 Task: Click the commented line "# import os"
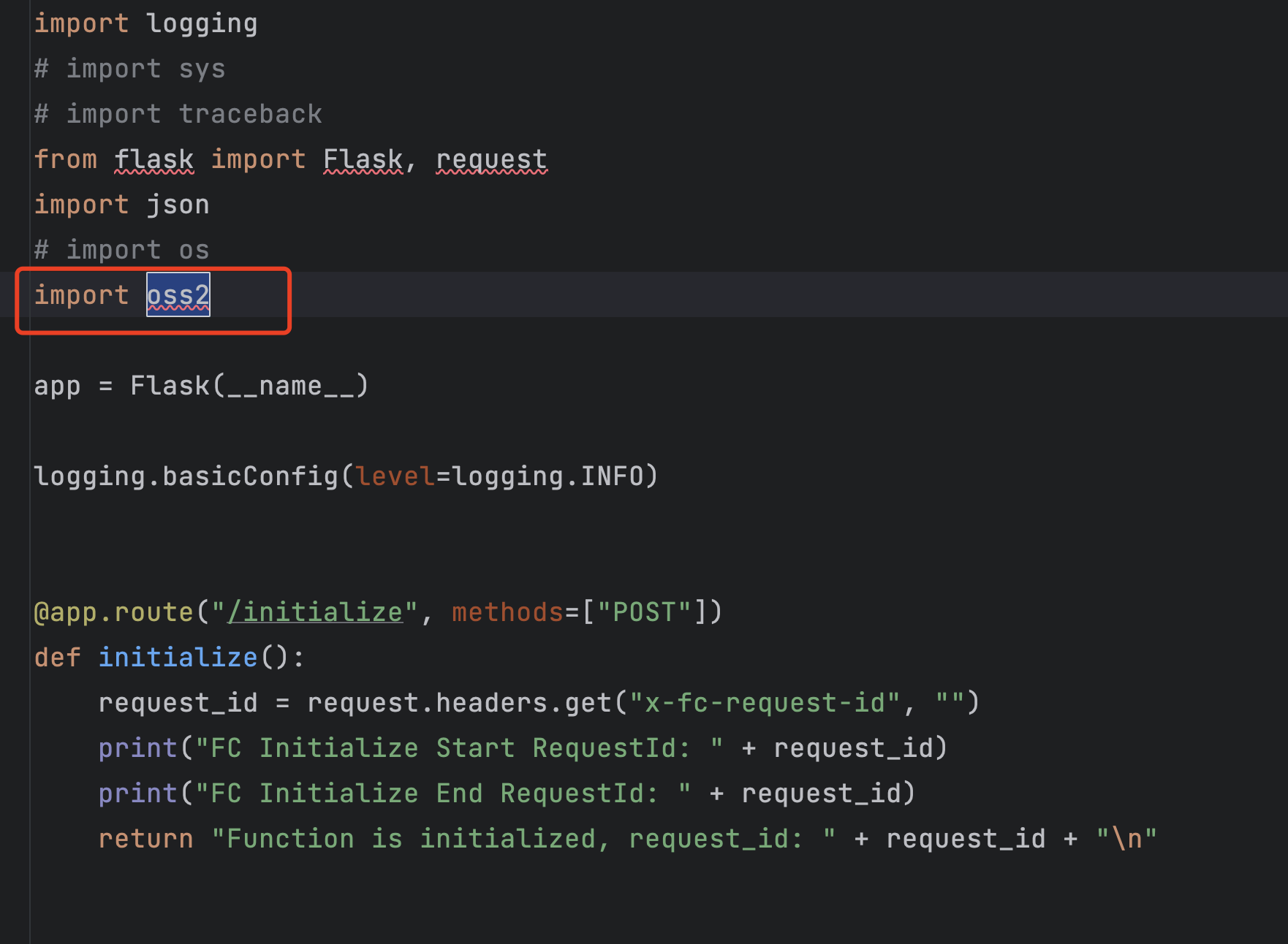[122, 250]
